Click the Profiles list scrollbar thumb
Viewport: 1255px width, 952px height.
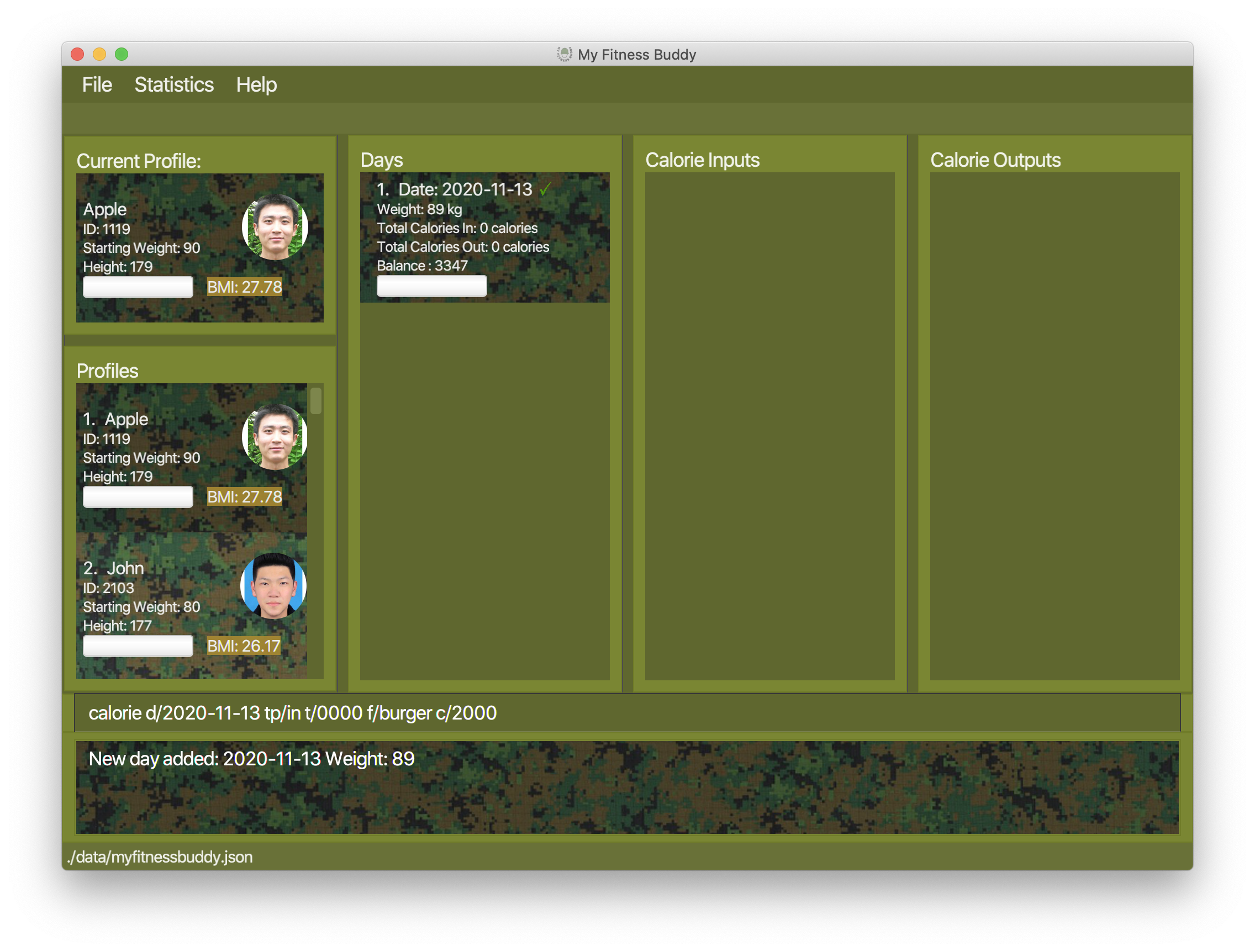[x=316, y=400]
